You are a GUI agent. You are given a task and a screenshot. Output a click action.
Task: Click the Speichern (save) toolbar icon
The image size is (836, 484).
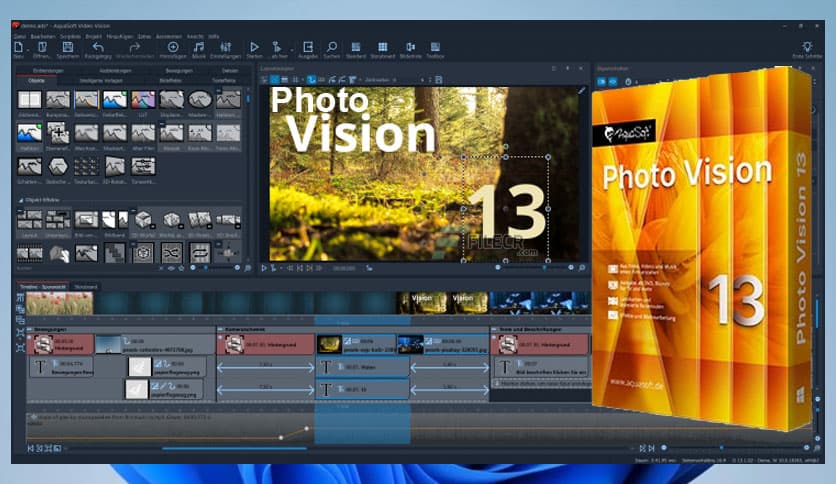[x=68, y=47]
